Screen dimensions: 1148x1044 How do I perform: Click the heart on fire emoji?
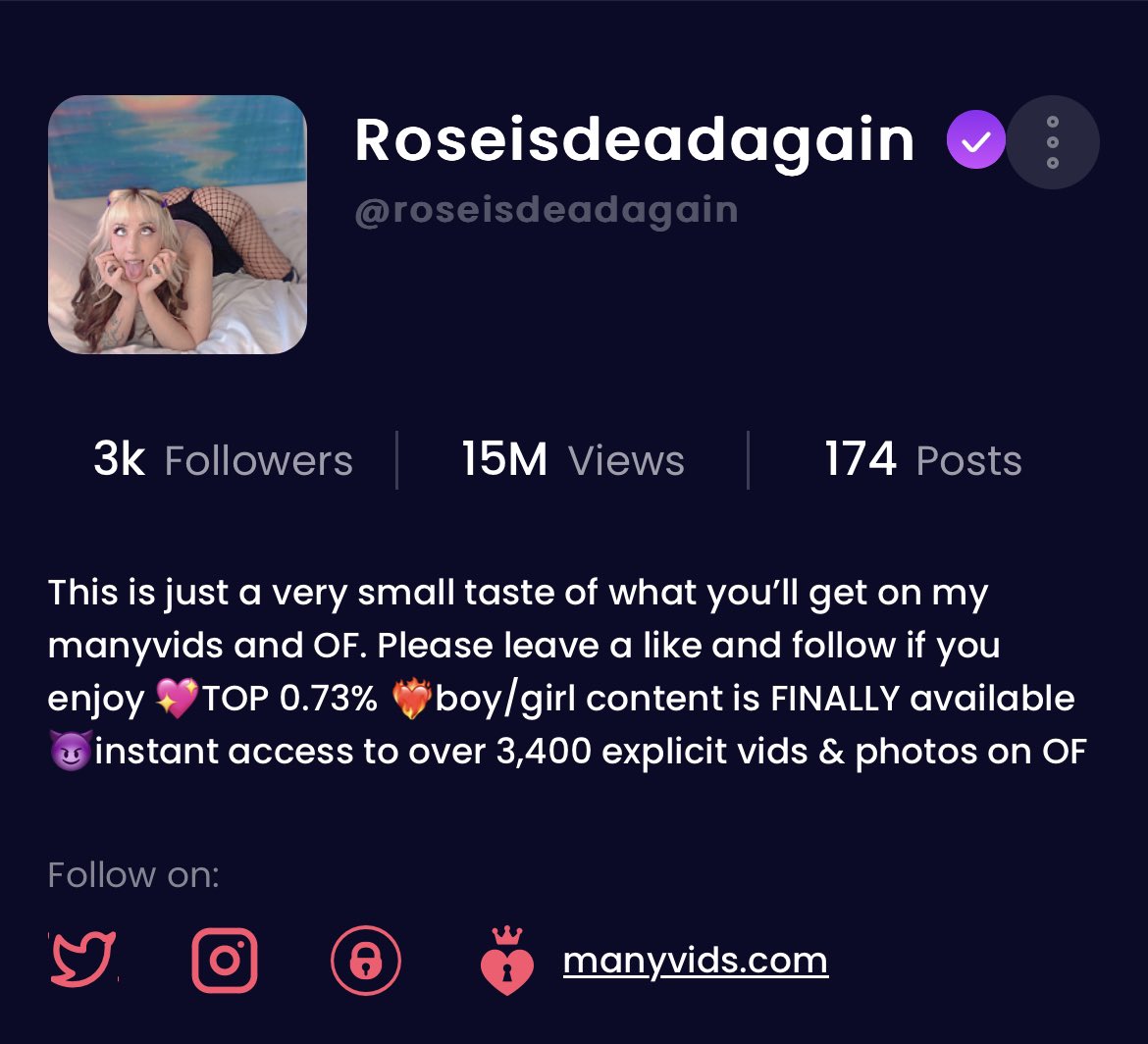tap(411, 699)
